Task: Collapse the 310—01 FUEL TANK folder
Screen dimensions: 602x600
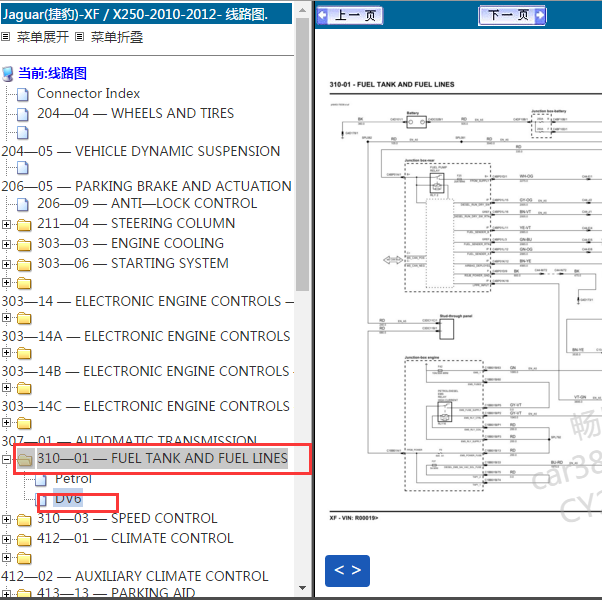Action: click(x=6, y=459)
